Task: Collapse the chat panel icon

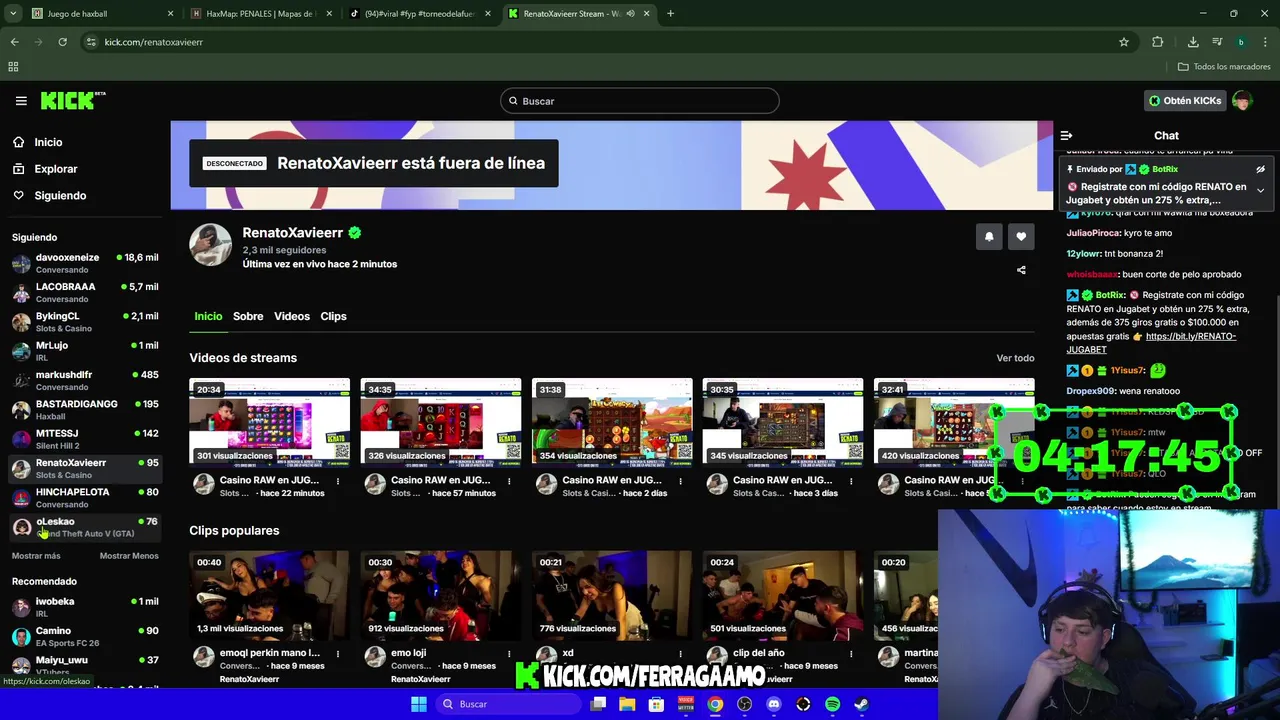Action: pyautogui.click(x=1066, y=135)
